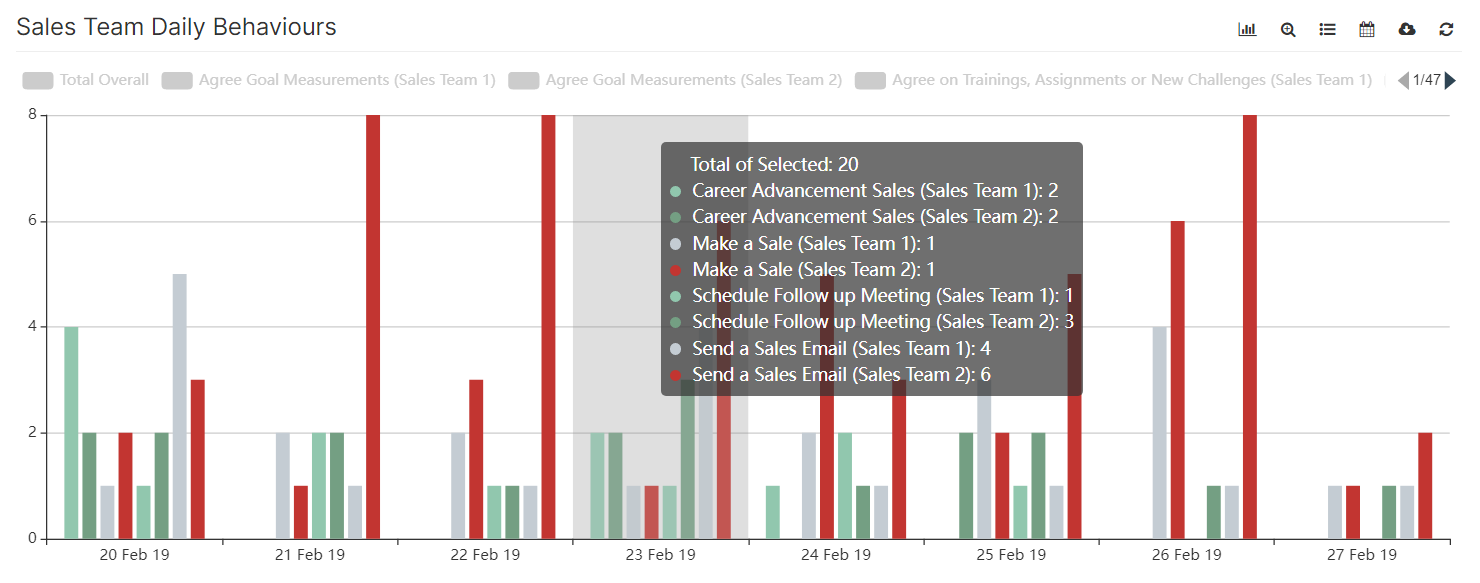1480x583 pixels.
Task: Open the data list view icon
Action: click(x=1327, y=29)
